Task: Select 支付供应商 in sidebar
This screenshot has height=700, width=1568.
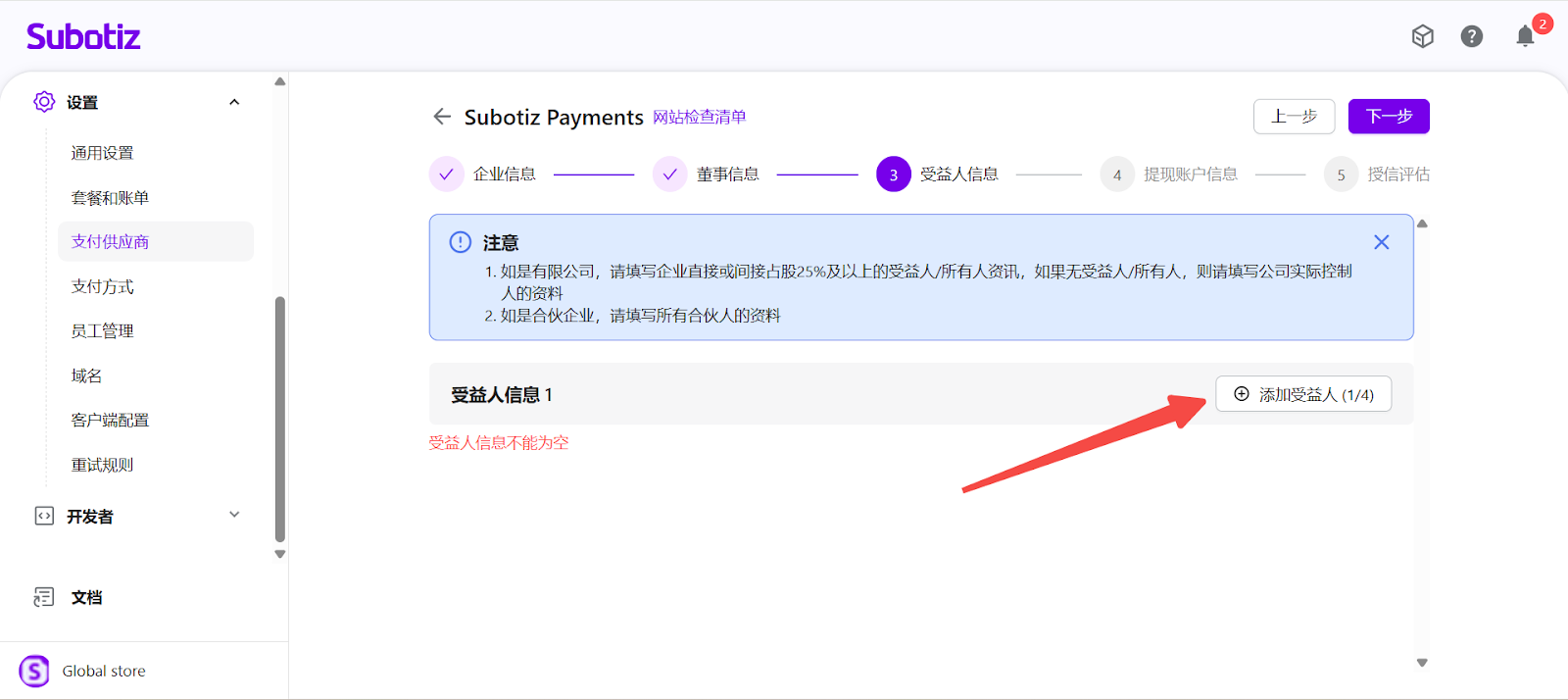Action: click(110, 241)
